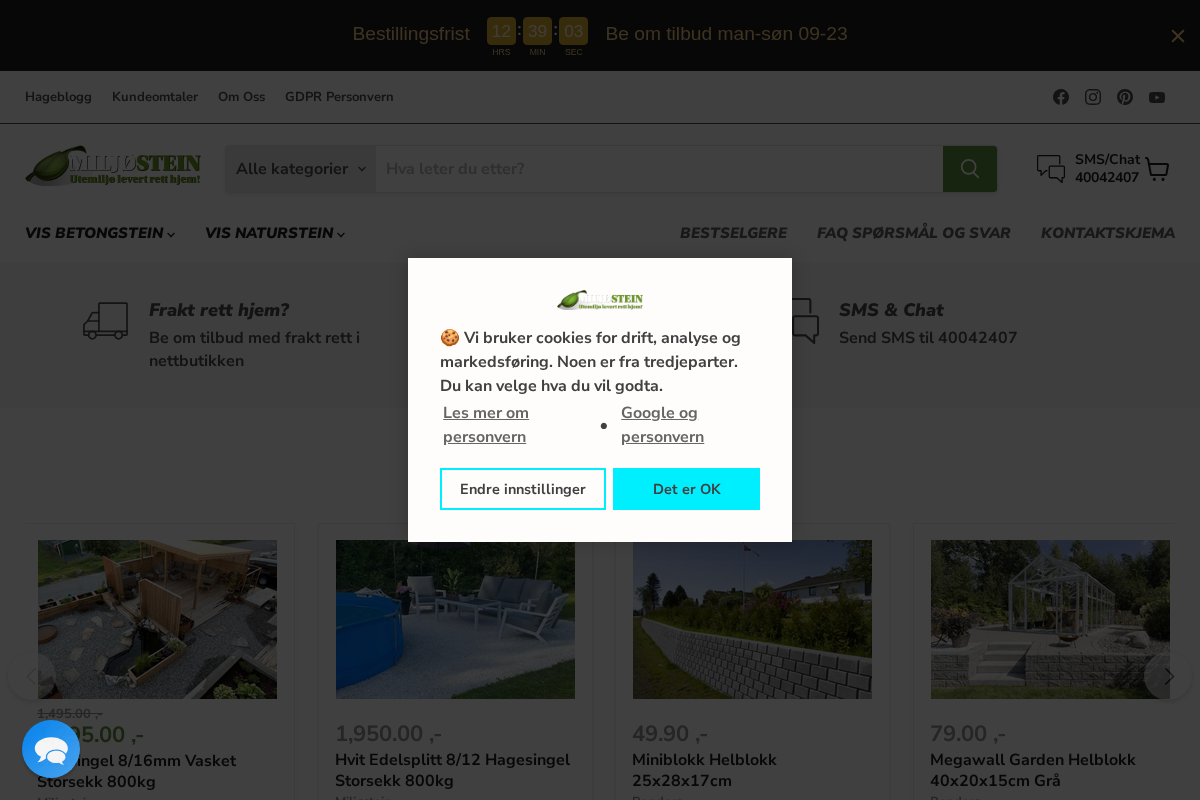
Task: Open the Instagram social icon
Action: click(x=1093, y=97)
